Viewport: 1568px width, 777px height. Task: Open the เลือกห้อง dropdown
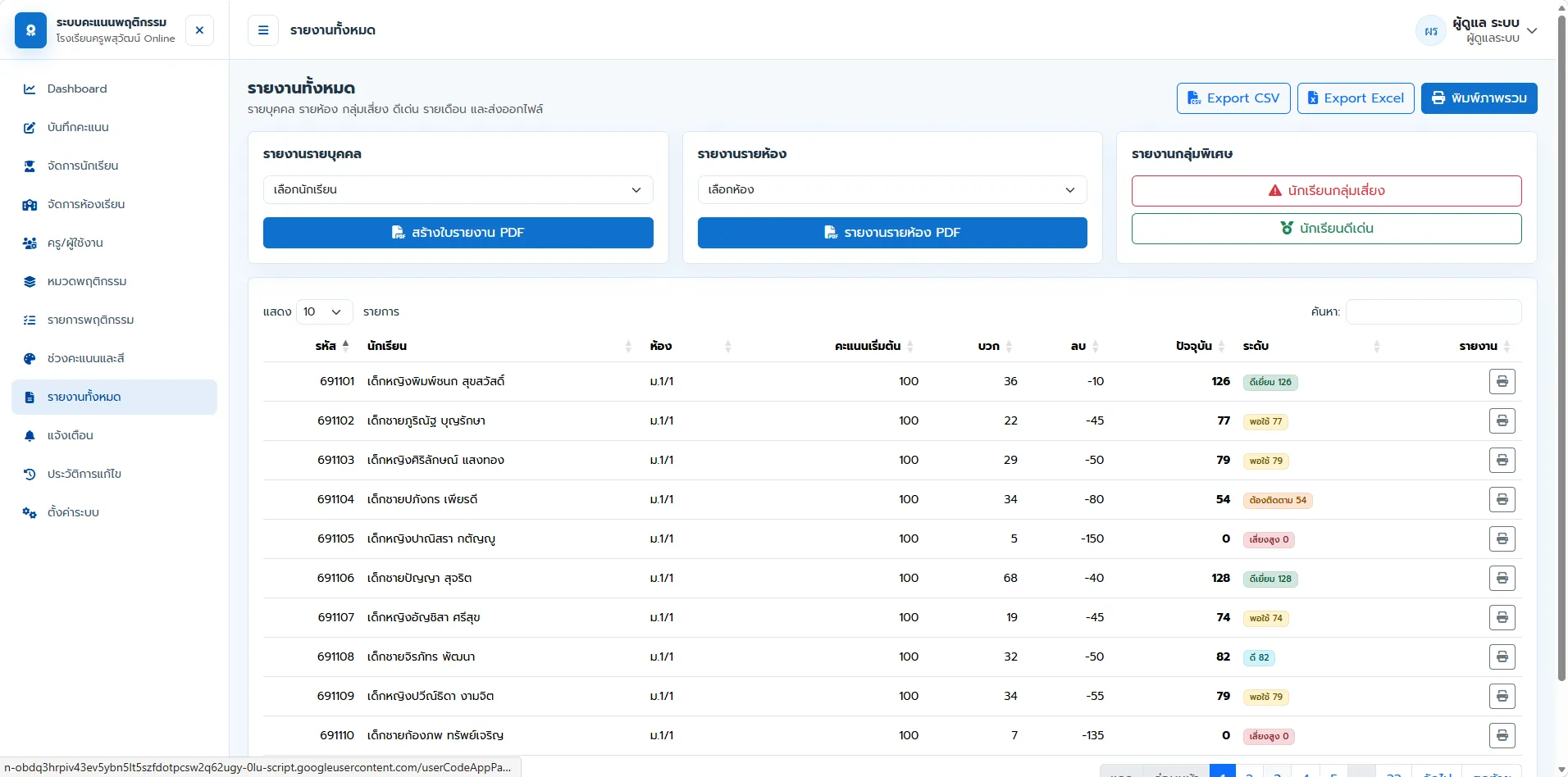click(892, 189)
